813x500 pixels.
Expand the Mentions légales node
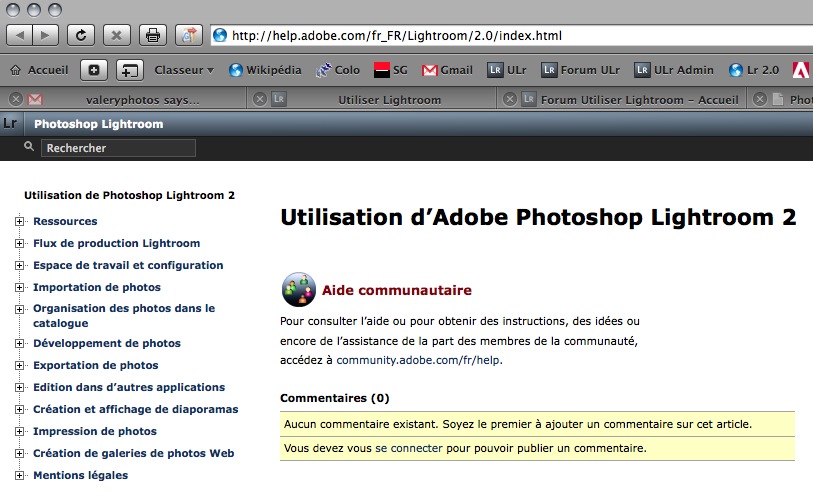(19, 476)
